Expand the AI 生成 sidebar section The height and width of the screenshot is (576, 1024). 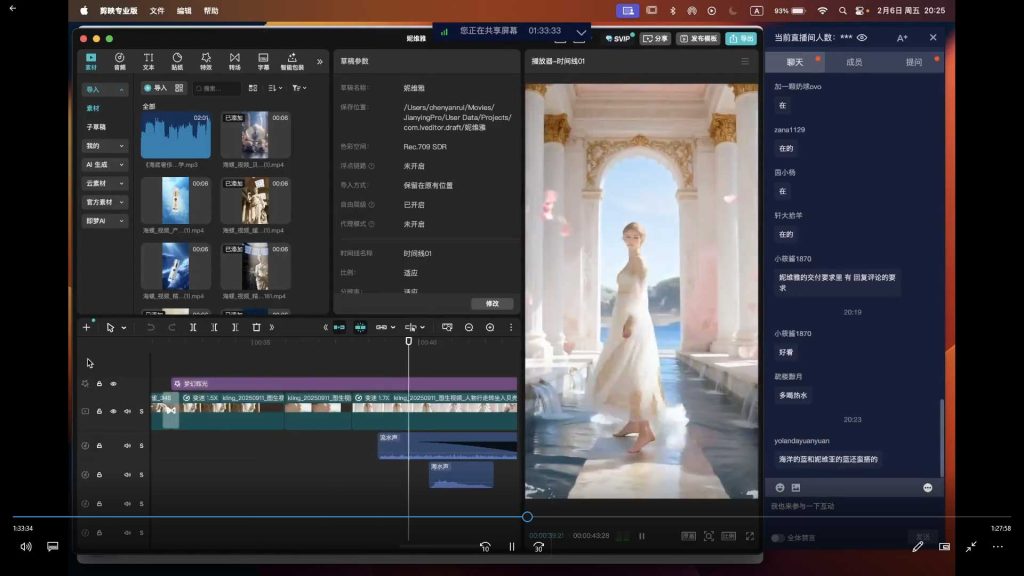pos(104,165)
